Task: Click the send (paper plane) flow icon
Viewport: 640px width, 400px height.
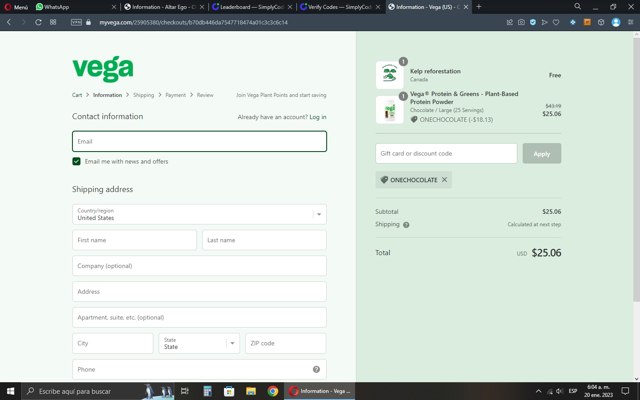Action: click(x=544, y=22)
